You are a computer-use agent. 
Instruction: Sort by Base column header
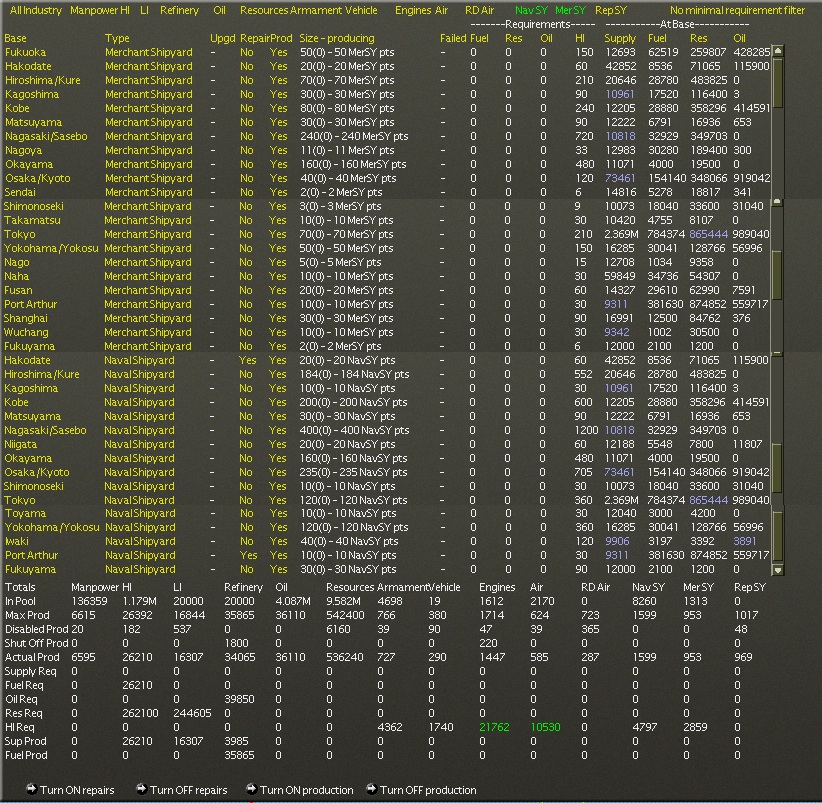tap(15, 38)
